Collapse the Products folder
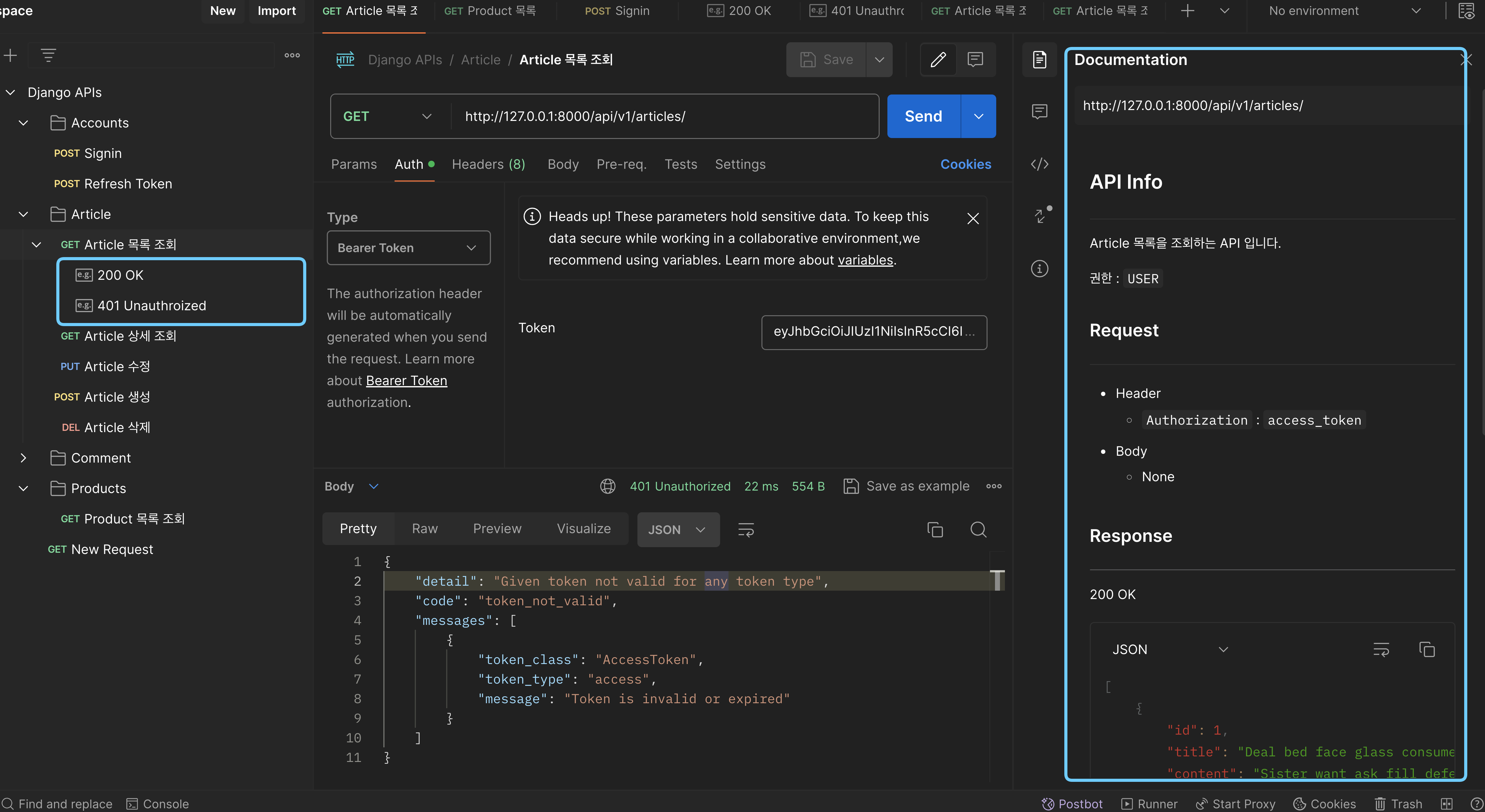Screen dimensions: 1485x812 point(23,489)
